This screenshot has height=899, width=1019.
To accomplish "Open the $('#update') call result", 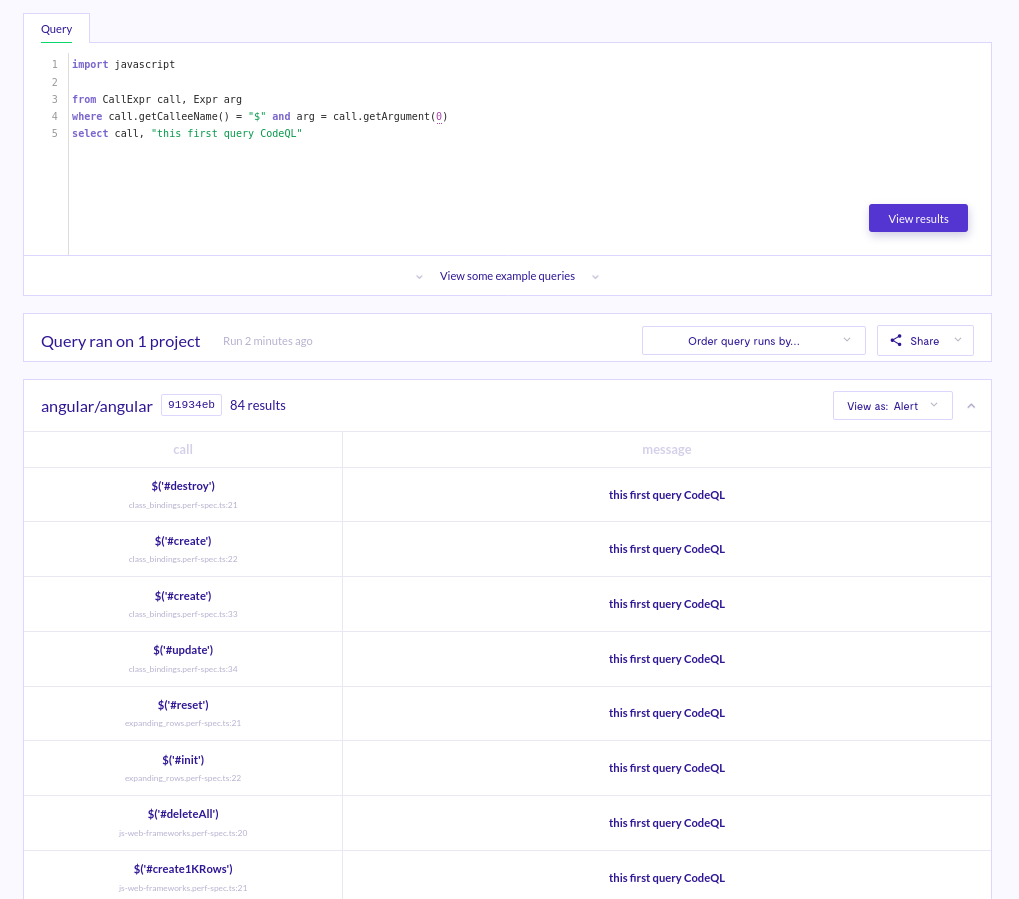I will tap(183, 650).
